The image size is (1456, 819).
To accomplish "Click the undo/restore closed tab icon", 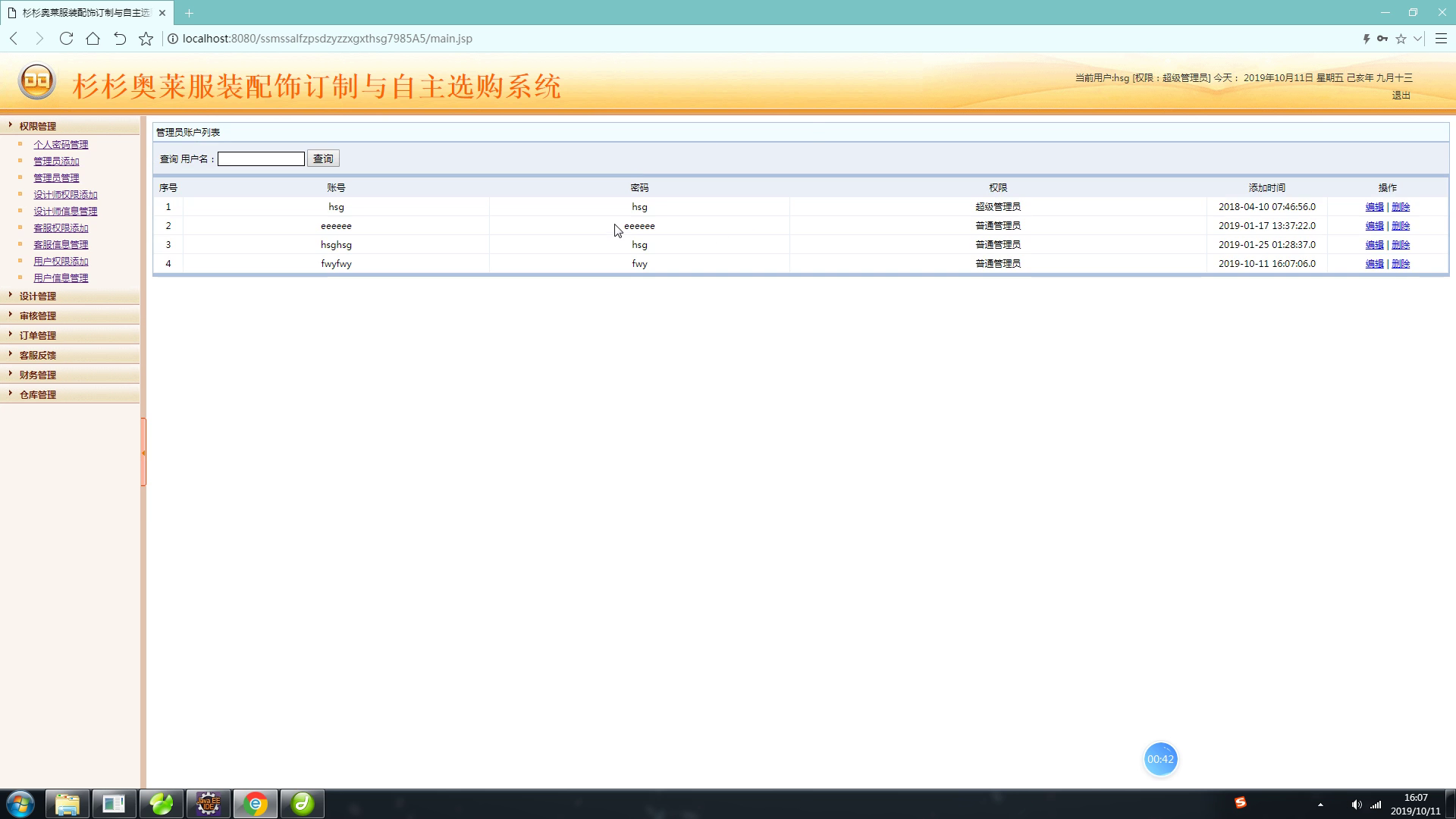I will pos(119,39).
